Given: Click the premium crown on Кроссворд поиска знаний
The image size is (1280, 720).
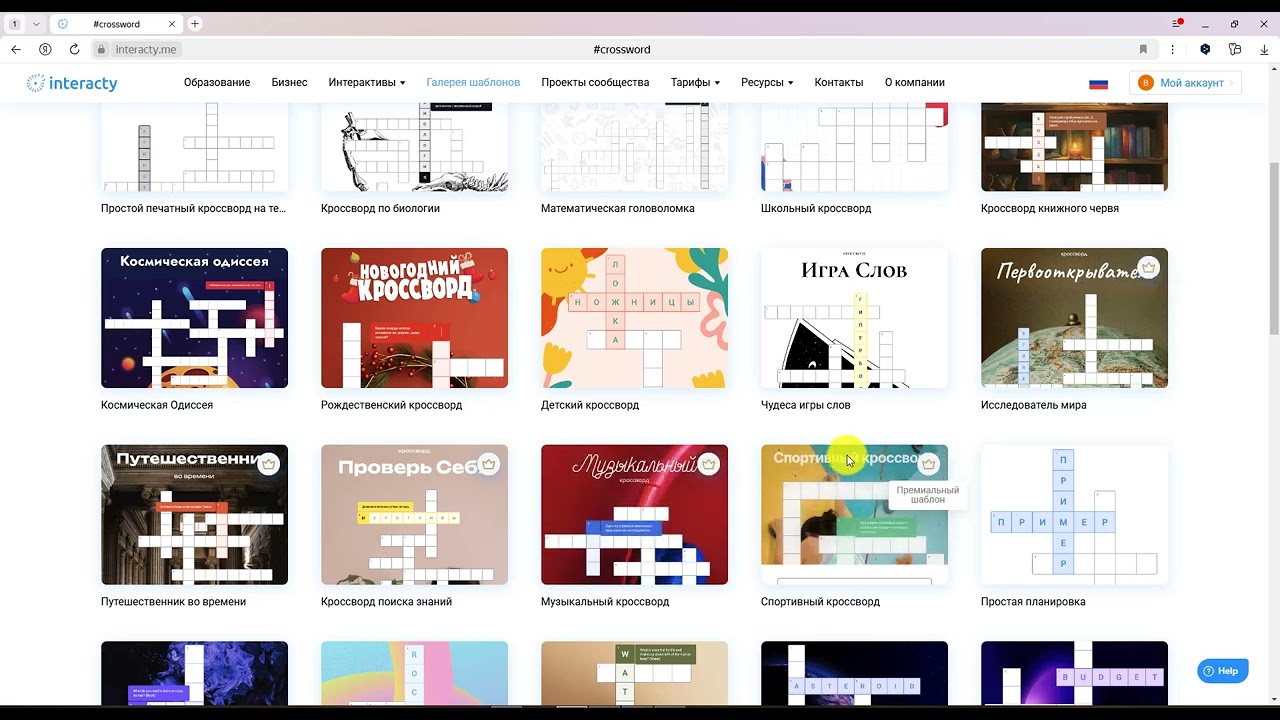Looking at the screenshot, I should [489, 464].
